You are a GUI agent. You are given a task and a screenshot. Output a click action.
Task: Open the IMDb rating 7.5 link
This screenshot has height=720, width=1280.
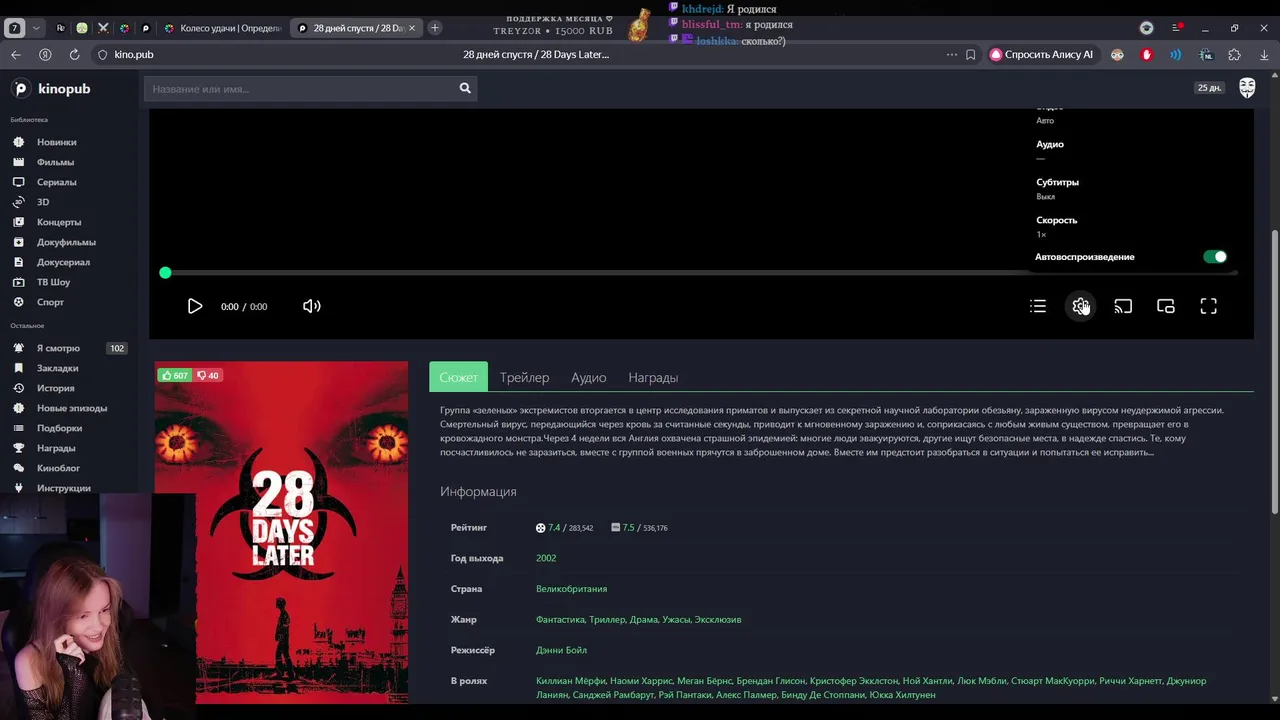click(628, 527)
